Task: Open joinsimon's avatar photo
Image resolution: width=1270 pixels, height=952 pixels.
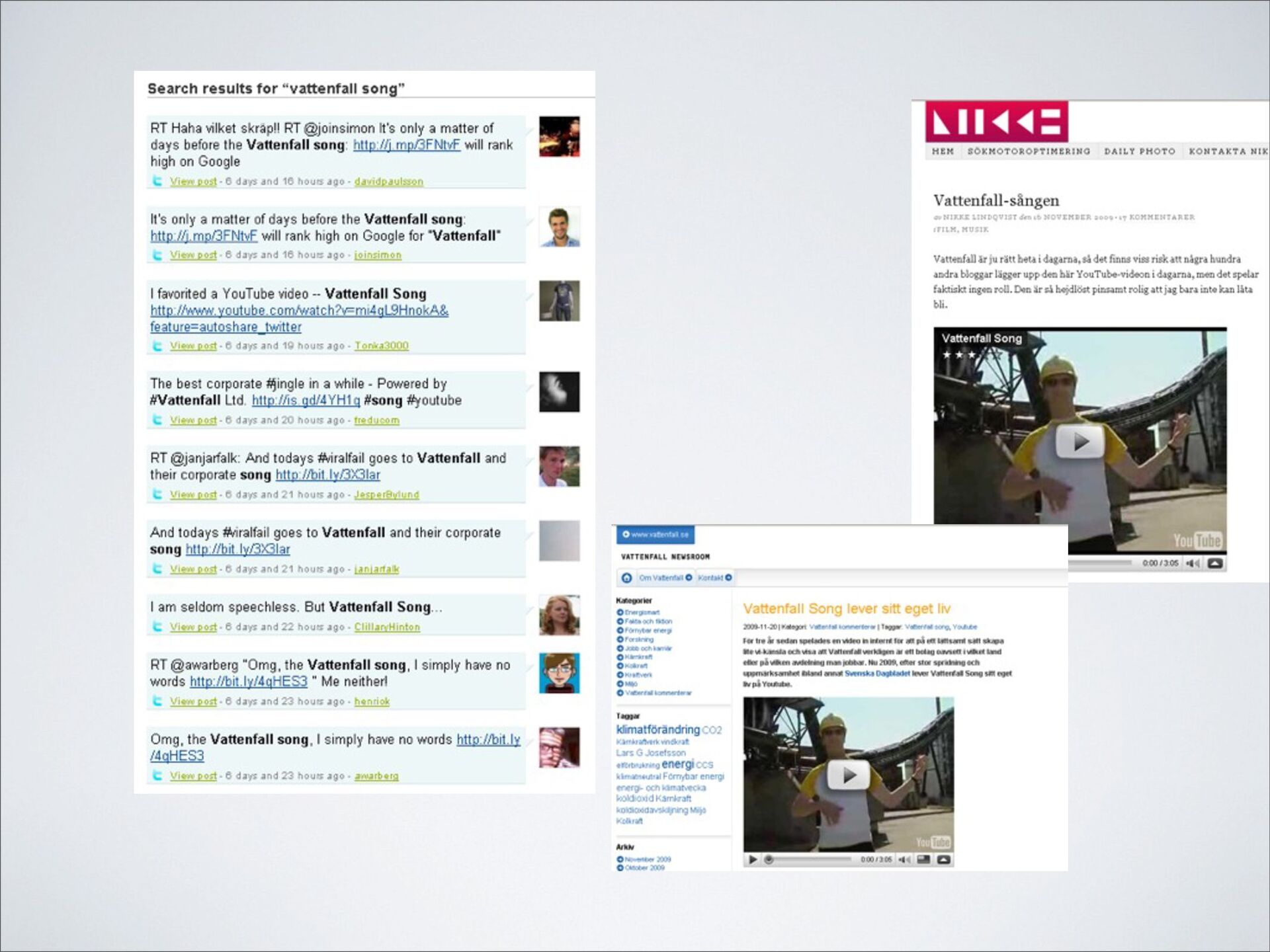Action: tap(559, 227)
